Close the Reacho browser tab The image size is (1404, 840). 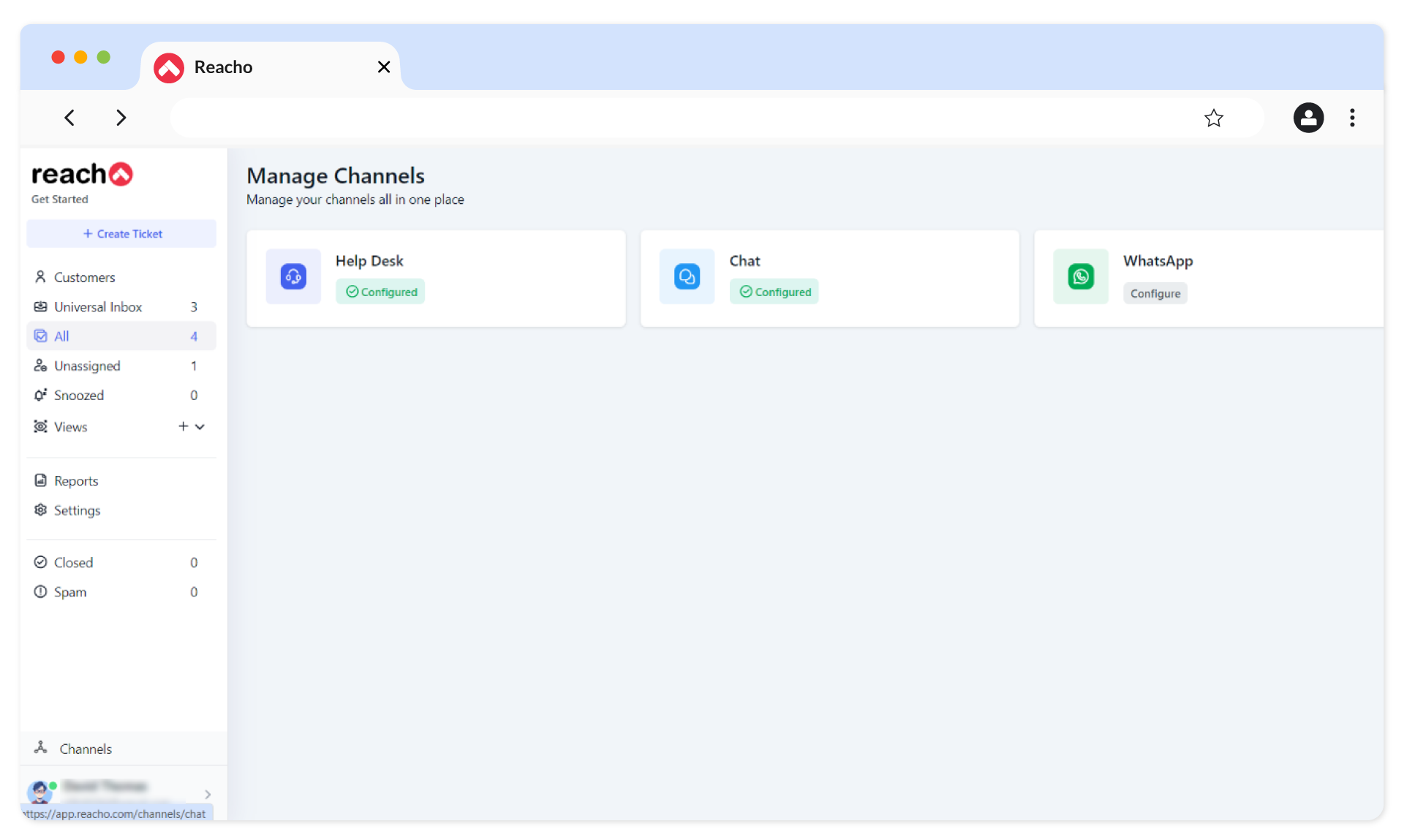coord(384,67)
